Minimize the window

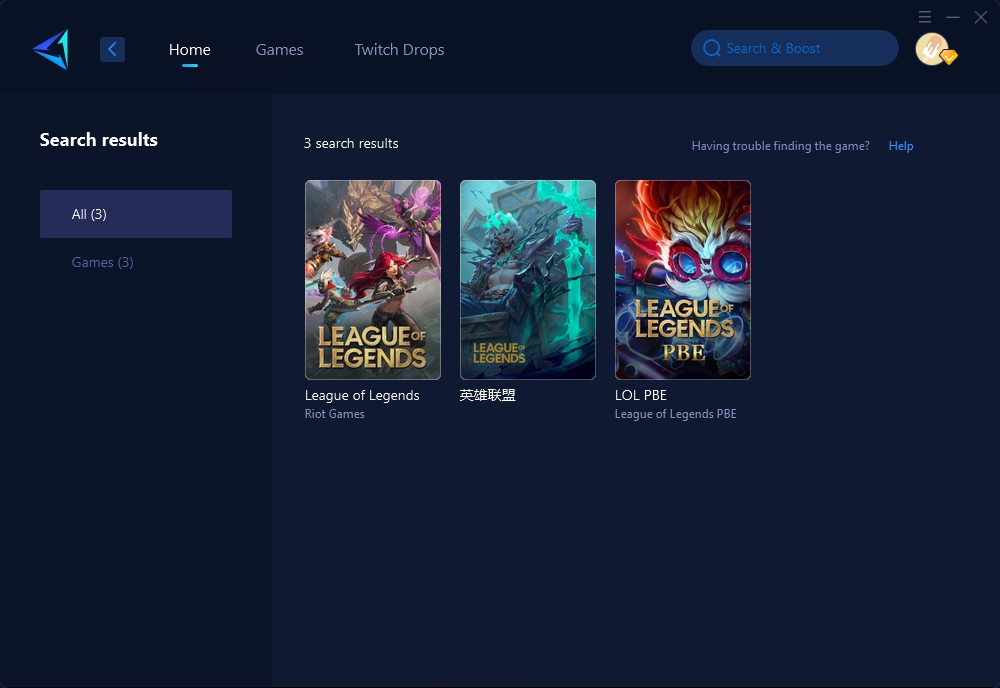(953, 17)
